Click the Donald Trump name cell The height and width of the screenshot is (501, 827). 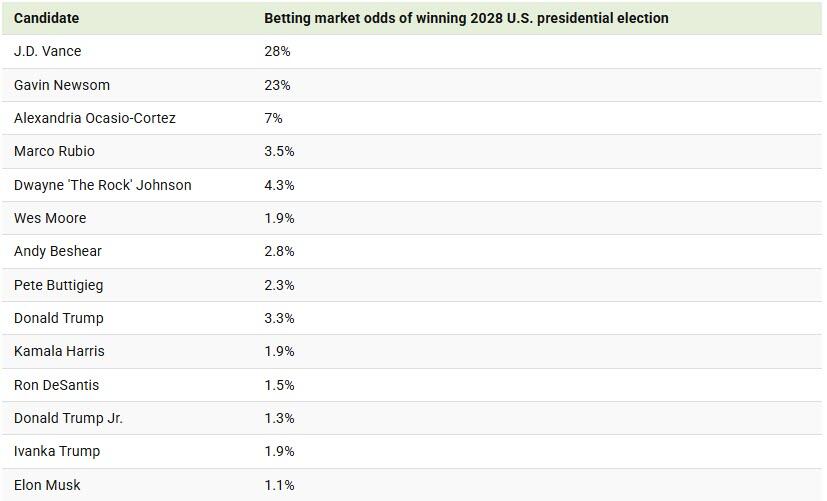(x=59, y=318)
